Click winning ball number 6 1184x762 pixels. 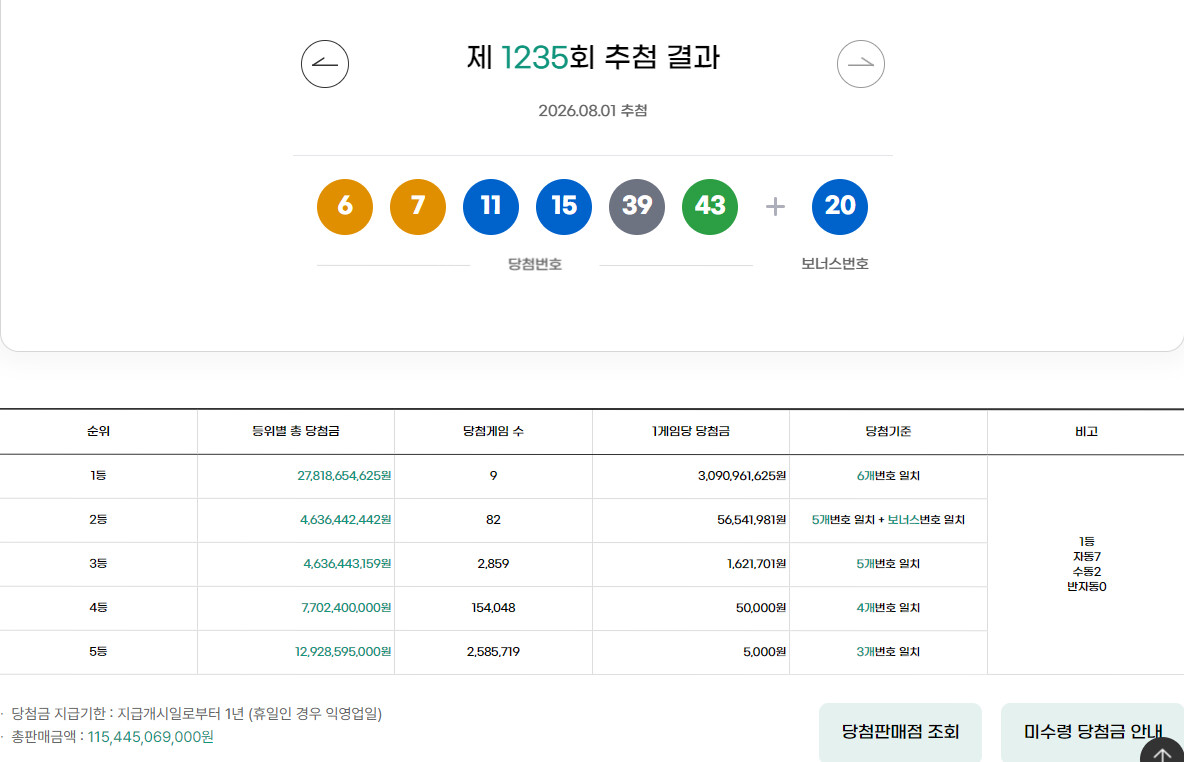click(345, 207)
